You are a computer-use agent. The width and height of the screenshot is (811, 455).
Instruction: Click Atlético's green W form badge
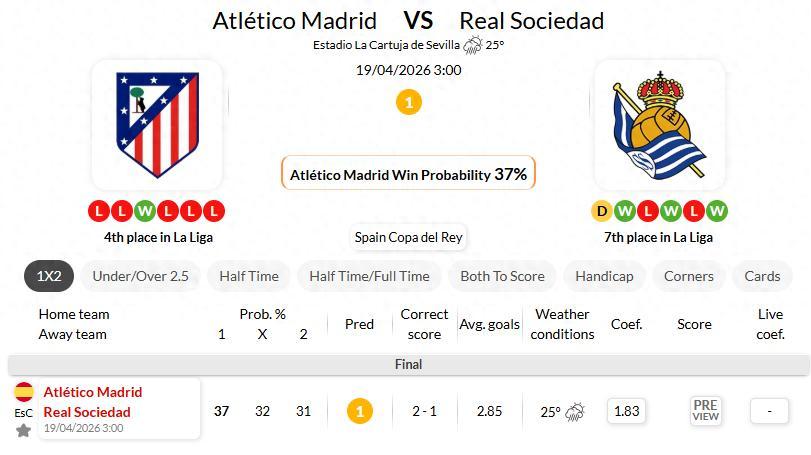click(144, 211)
